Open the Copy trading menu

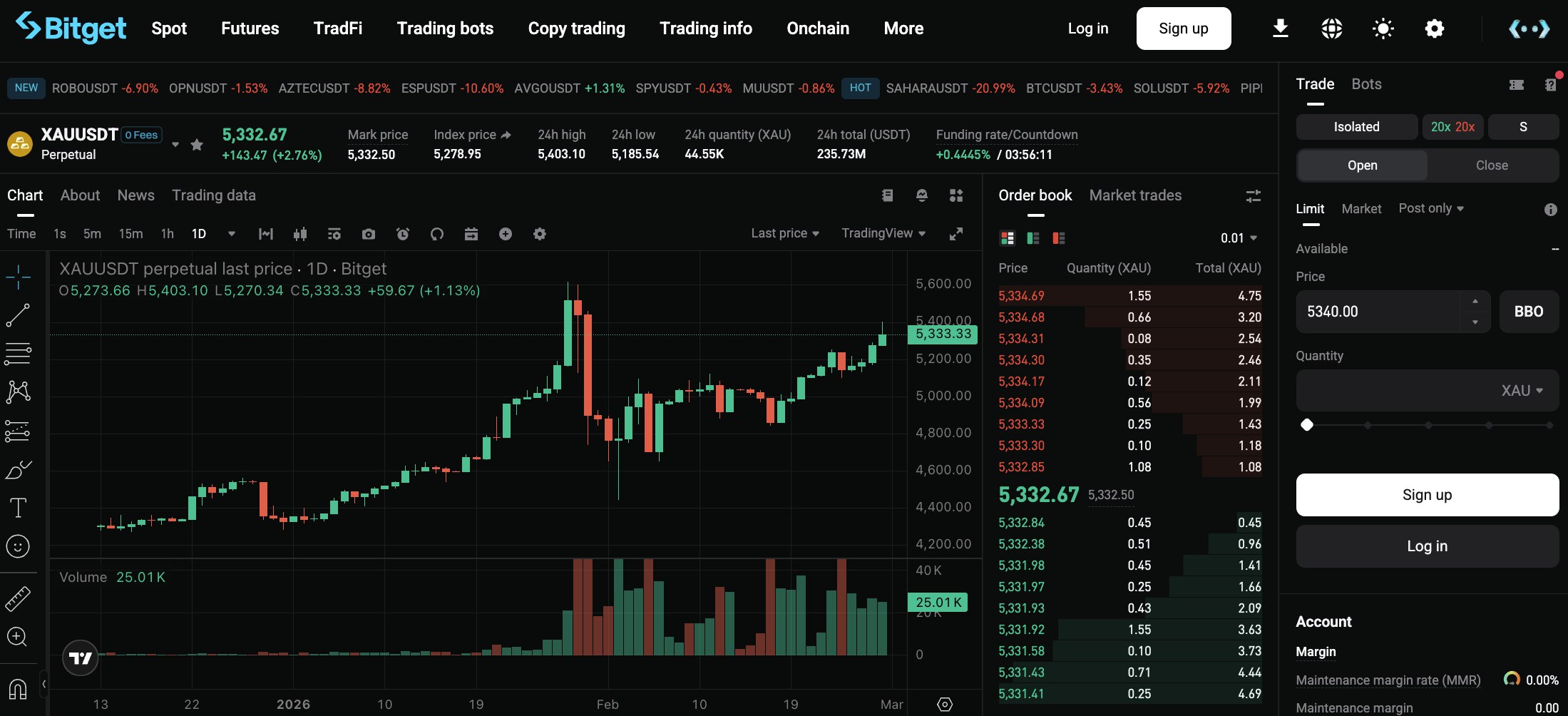pyautogui.click(x=576, y=29)
